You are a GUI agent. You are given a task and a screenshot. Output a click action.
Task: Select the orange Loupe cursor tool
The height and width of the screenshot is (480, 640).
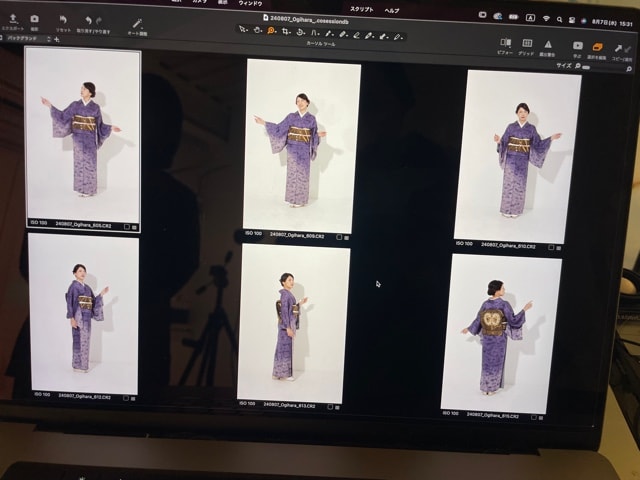point(271,31)
